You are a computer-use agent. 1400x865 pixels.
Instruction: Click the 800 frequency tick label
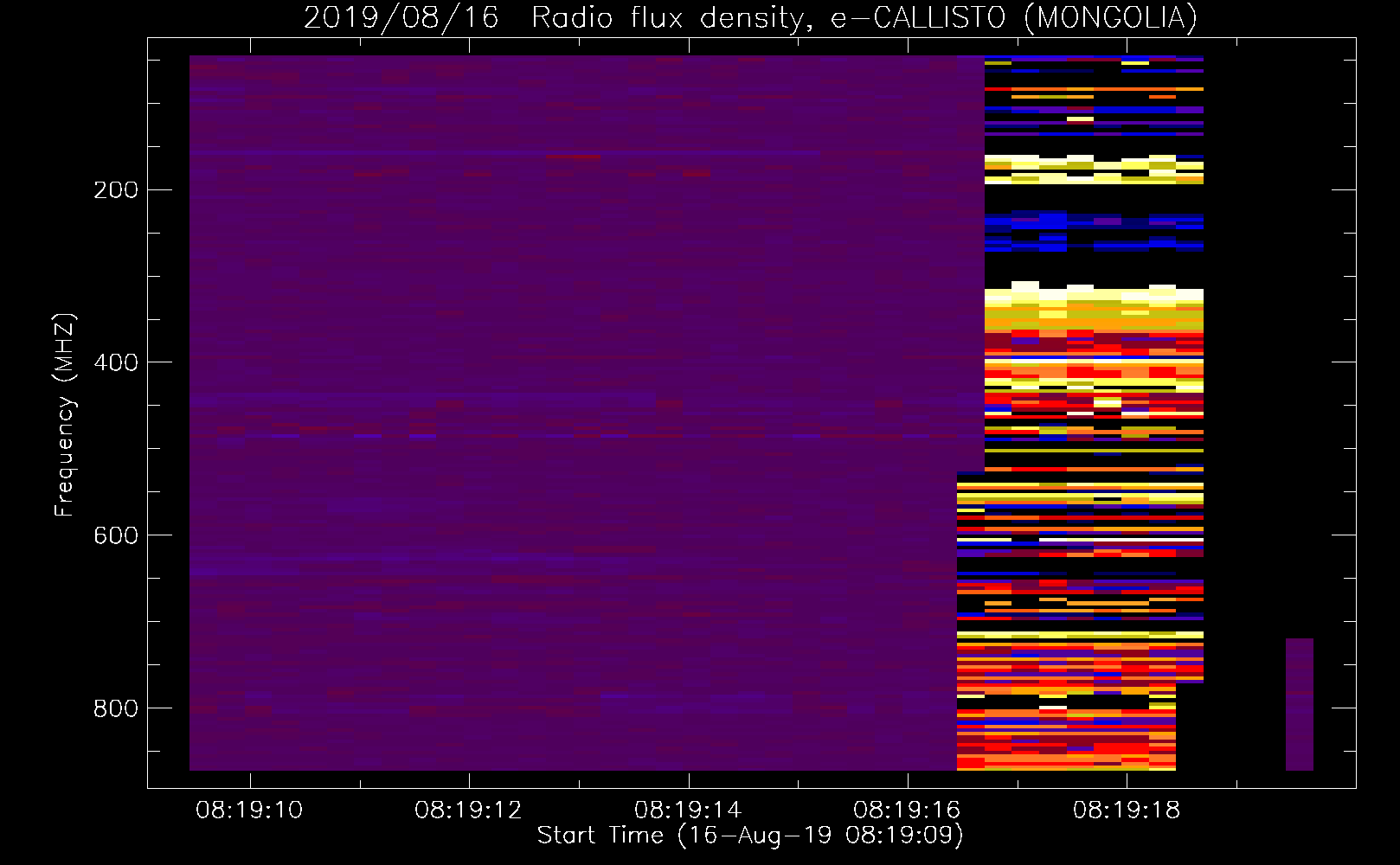tap(116, 708)
